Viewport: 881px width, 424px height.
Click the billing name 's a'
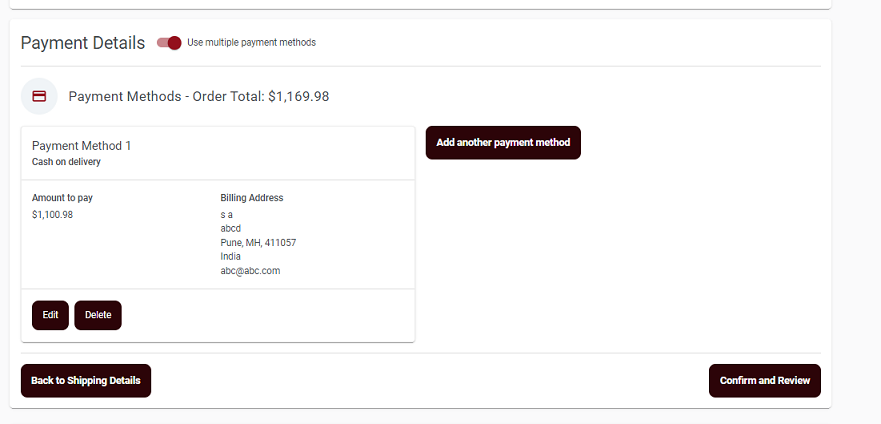226,215
